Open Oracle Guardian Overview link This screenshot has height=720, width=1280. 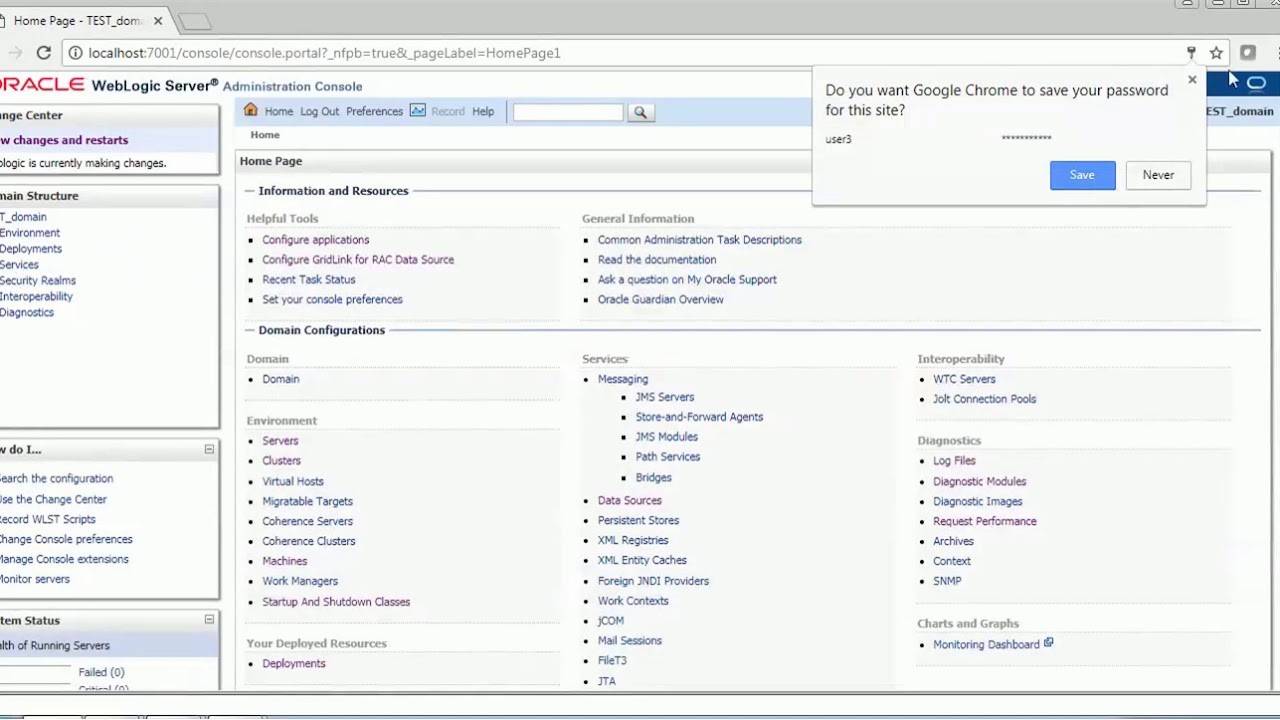[660, 300]
